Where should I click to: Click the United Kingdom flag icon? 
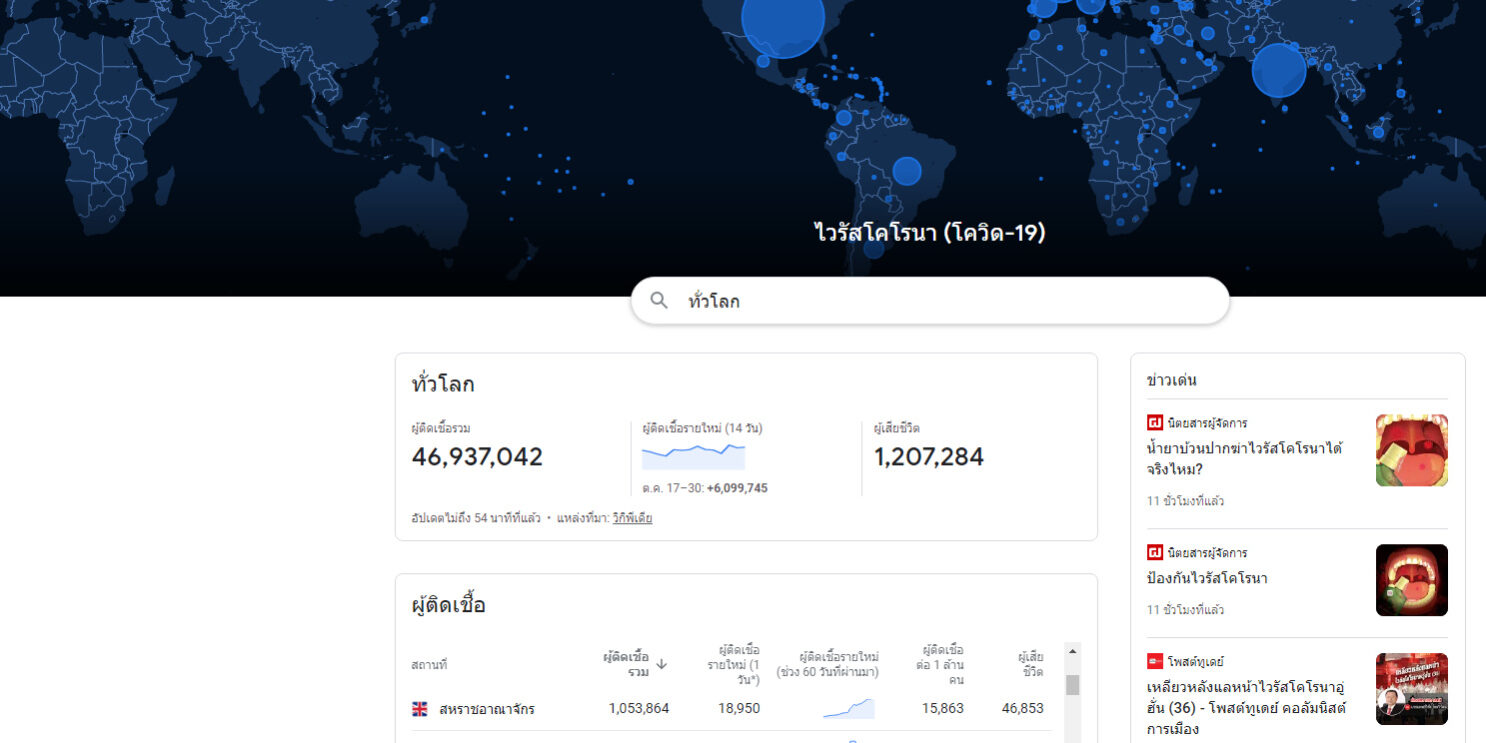tap(420, 709)
